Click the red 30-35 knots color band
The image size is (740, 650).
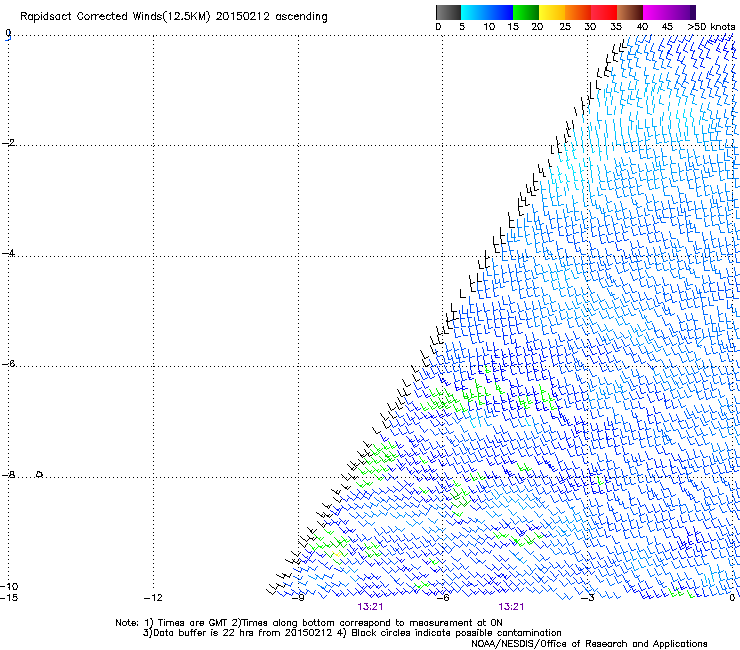(x=604, y=12)
